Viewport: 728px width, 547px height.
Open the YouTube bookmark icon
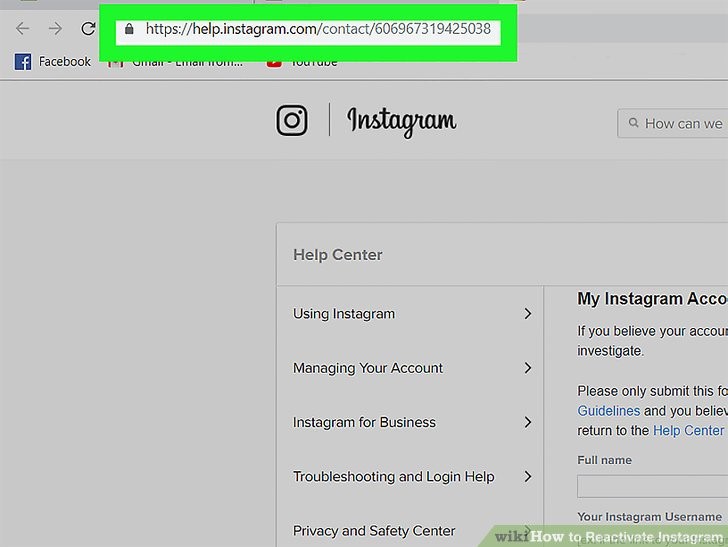click(274, 64)
